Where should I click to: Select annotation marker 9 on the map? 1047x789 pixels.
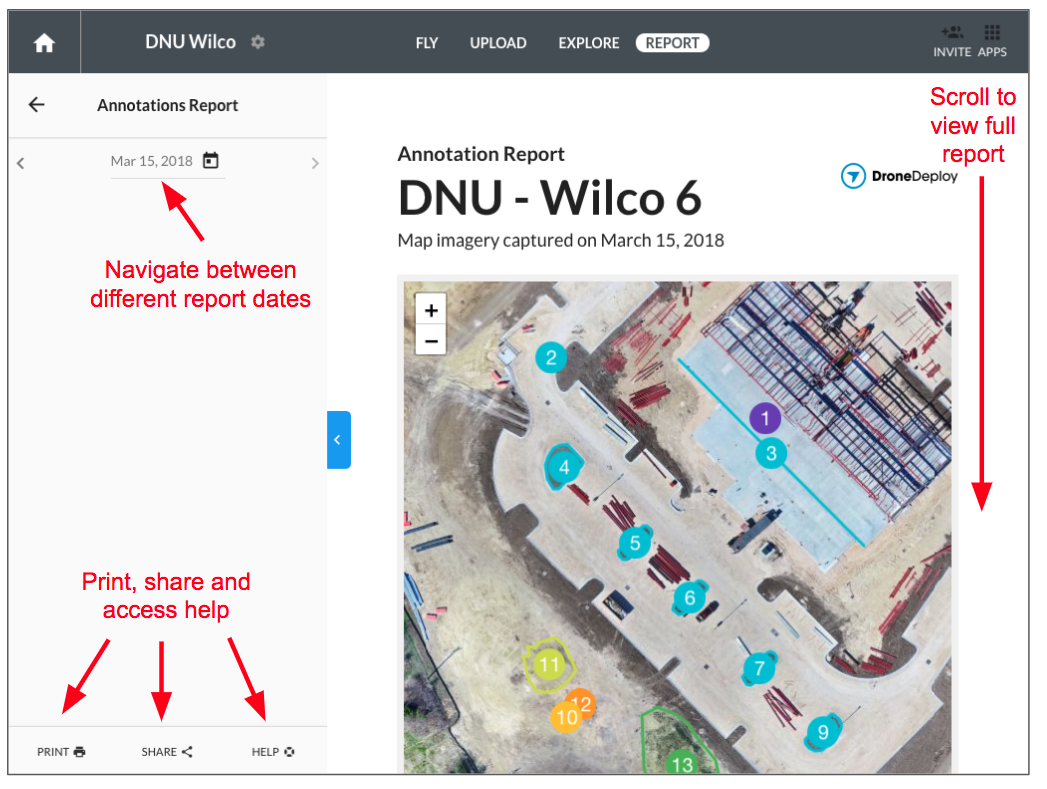823,732
